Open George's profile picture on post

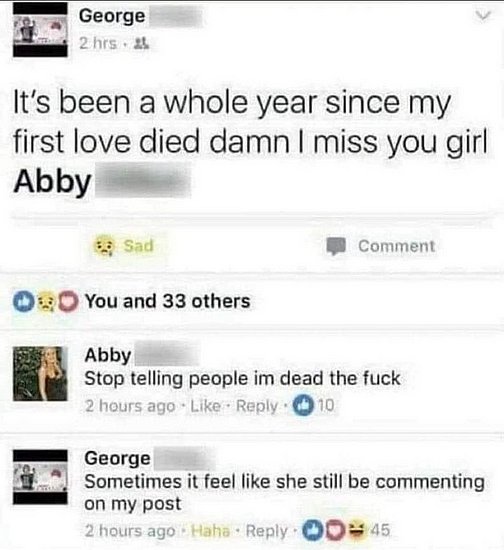(x=40, y=30)
